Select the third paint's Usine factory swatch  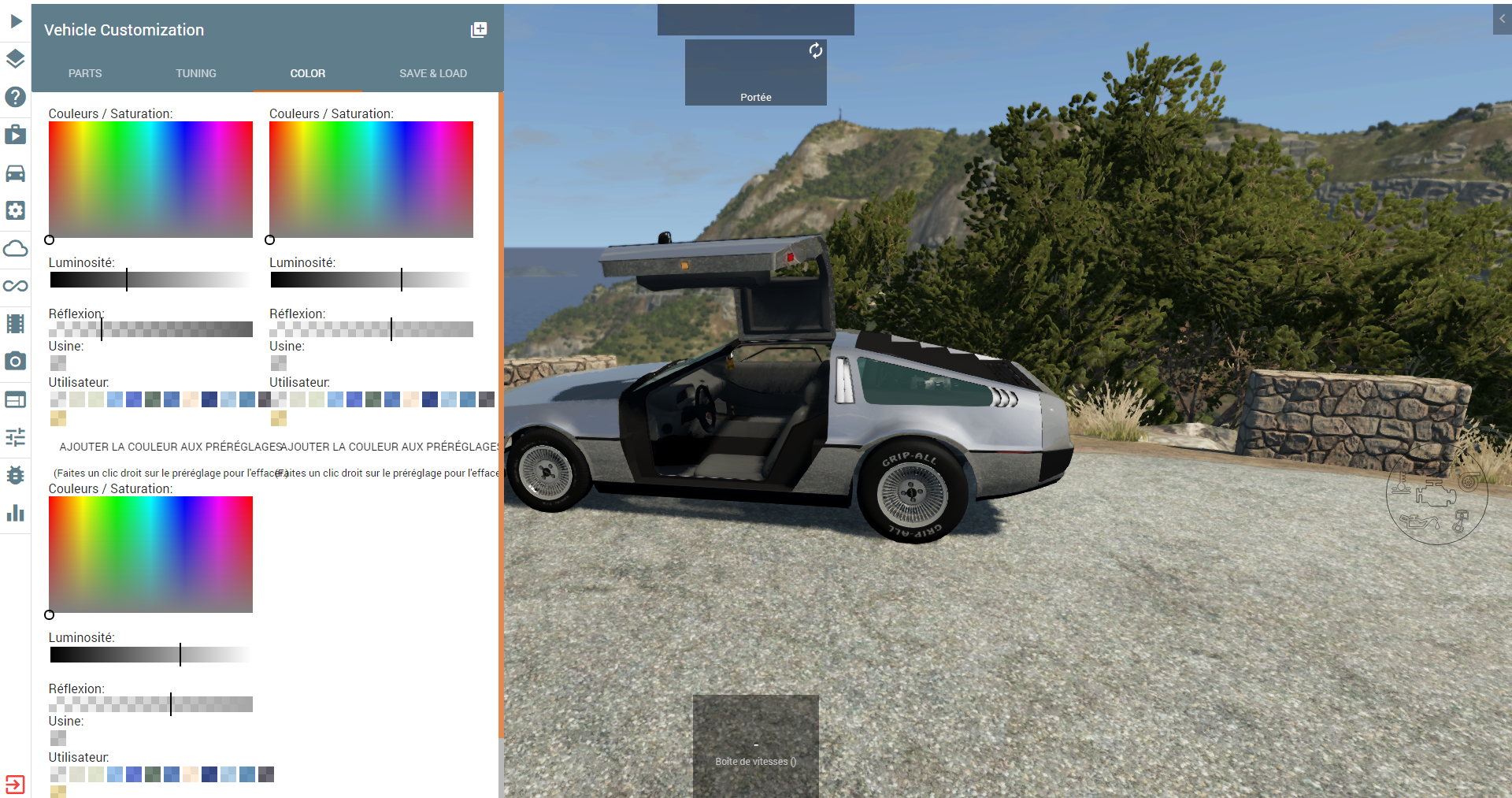coord(58,738)
